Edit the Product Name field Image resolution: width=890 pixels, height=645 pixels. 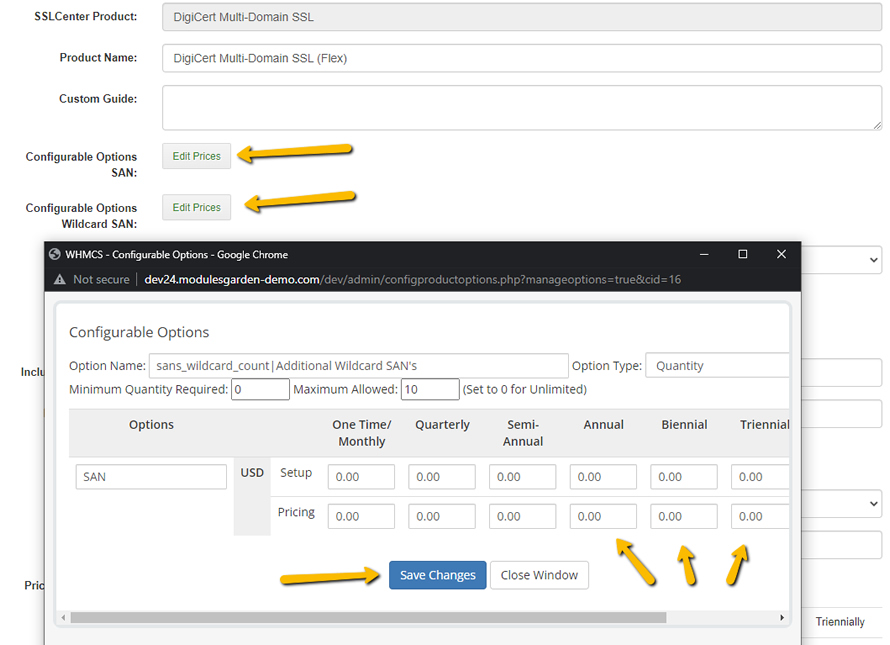(x=522, y=58)
